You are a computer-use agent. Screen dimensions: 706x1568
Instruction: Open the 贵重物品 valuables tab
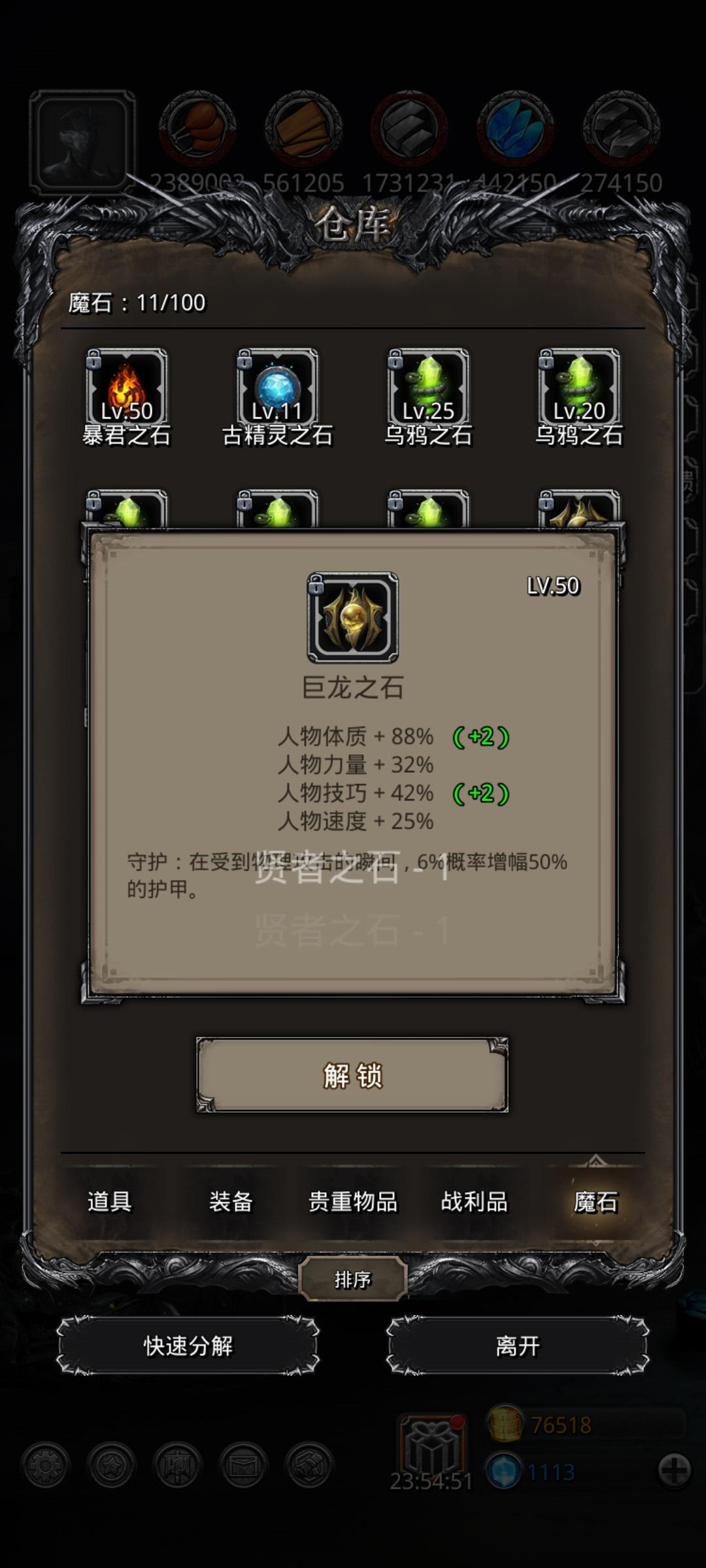pos(352,1201)
